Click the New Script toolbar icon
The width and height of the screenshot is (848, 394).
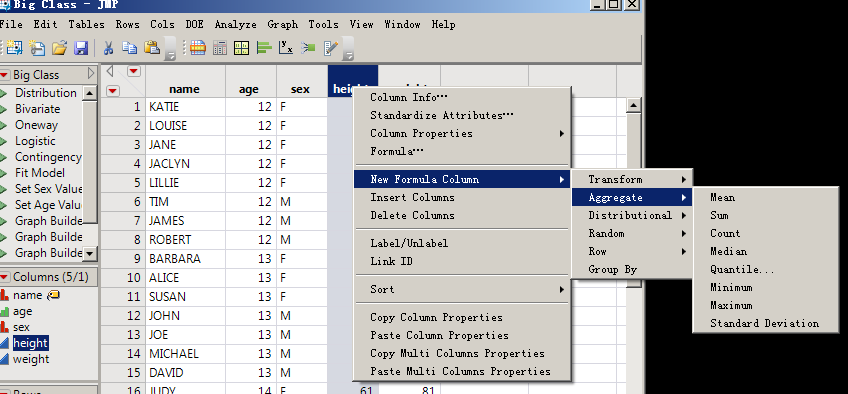pos(37,48)
